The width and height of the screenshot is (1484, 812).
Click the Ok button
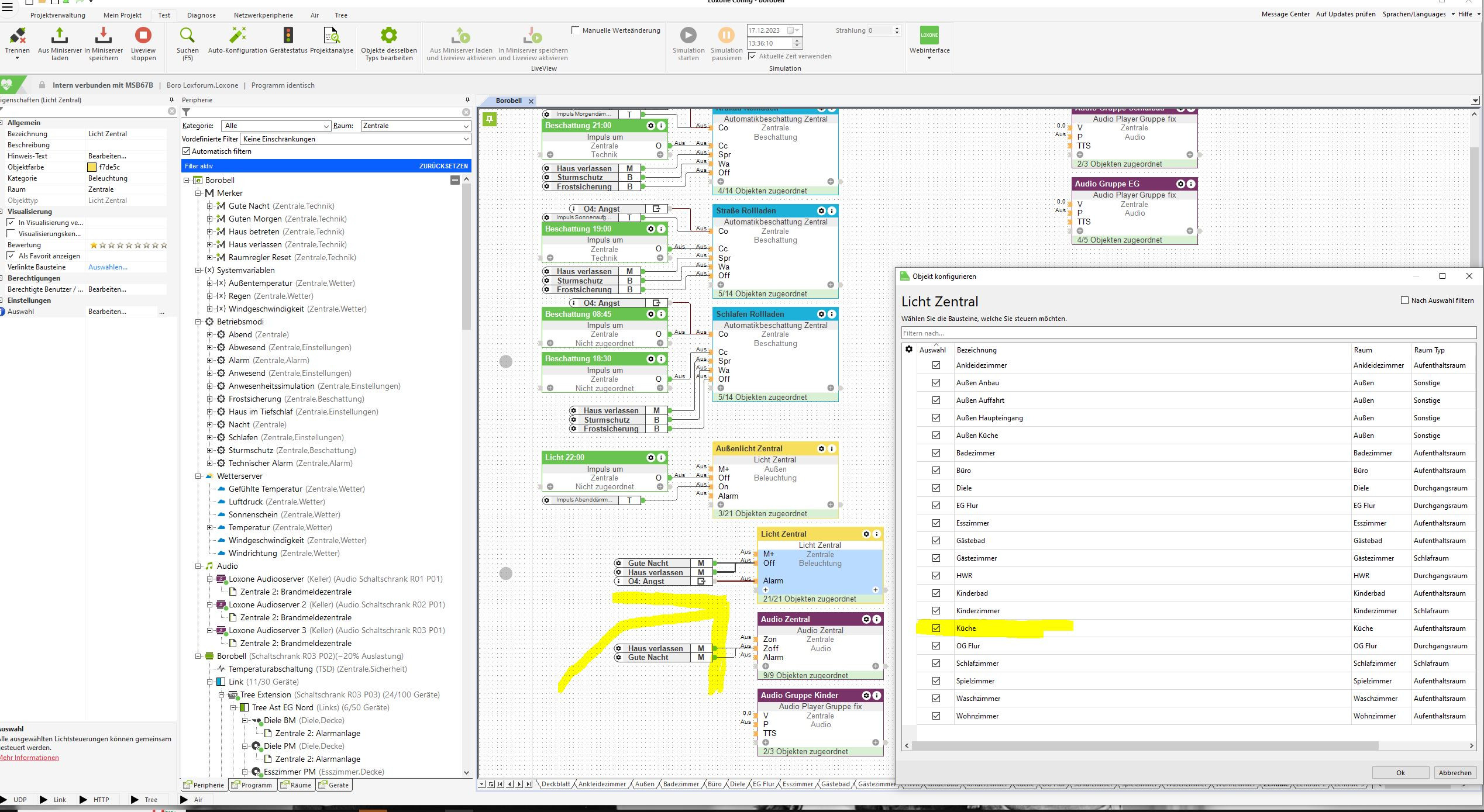(x=1400, y=772)
